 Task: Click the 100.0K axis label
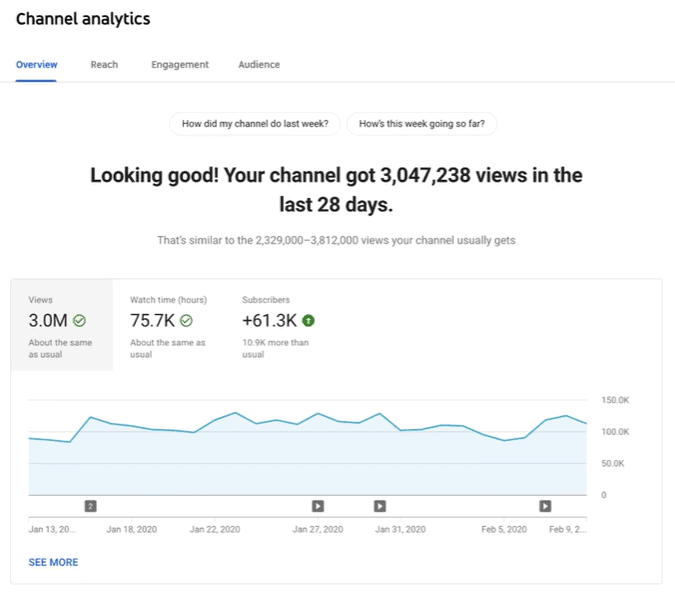tap(615, 432)
